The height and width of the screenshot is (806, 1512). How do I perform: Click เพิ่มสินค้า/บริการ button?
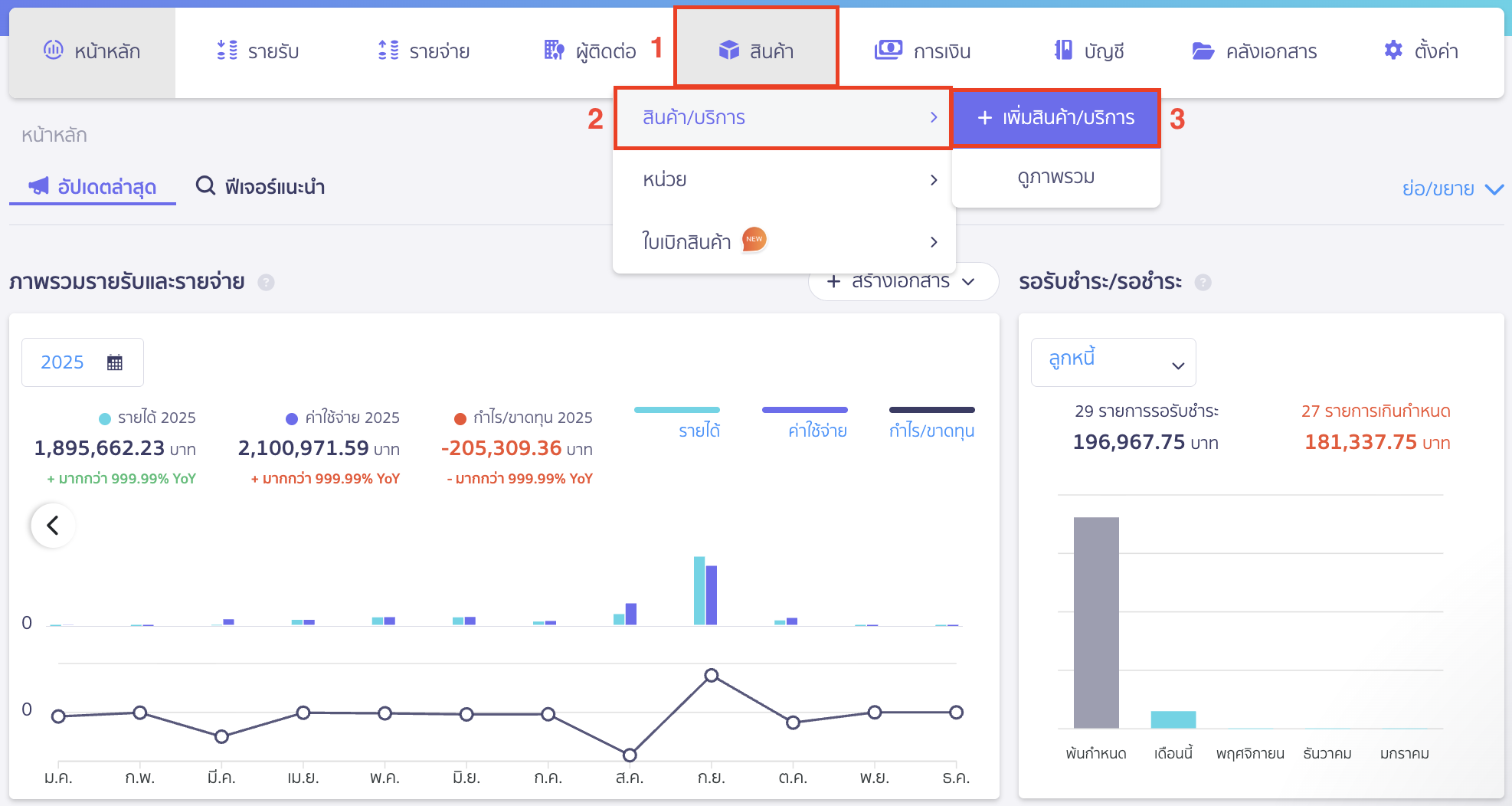1056,118
